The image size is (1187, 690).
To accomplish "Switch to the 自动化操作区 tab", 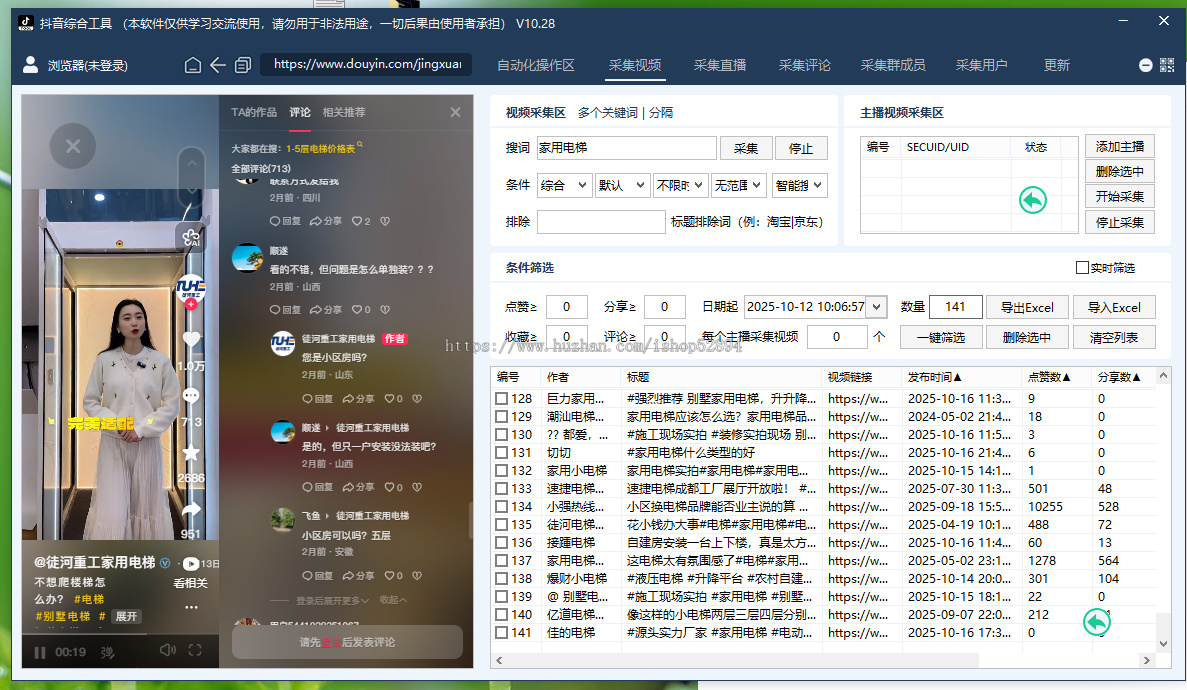I will pyautogui.click(x=535, y=65).
